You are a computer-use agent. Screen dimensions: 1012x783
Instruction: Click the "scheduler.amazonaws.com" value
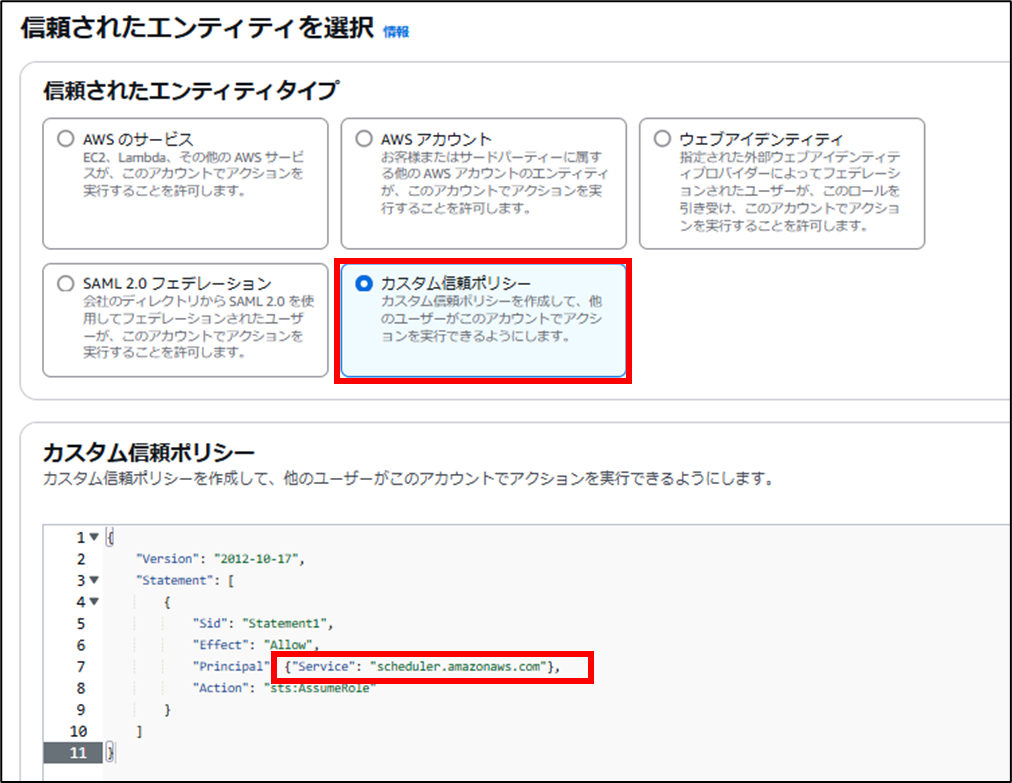(458, 667)
